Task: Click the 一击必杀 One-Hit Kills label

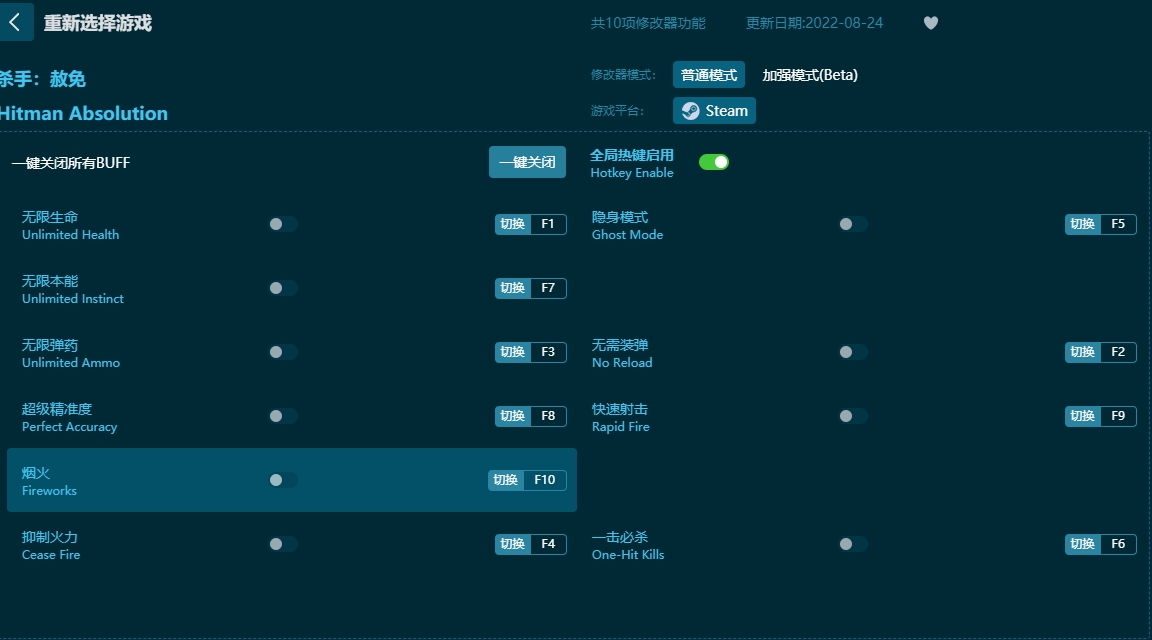Action: coord(628,545)
